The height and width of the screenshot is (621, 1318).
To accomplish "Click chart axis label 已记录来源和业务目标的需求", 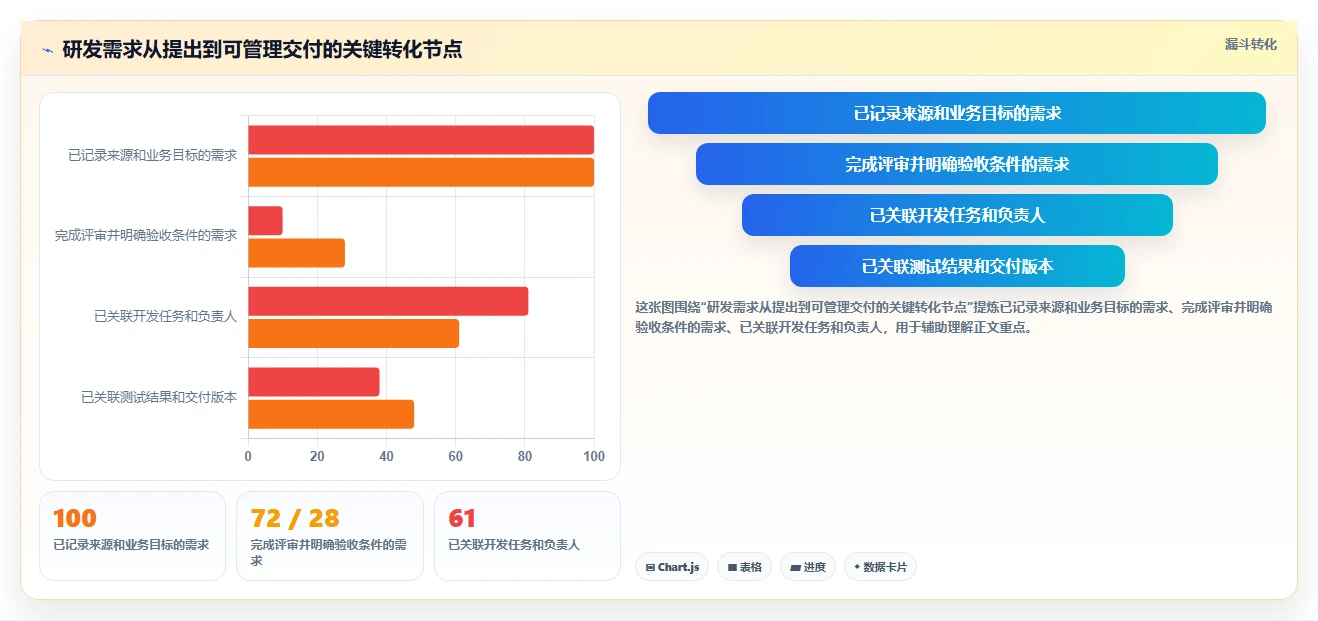I will pyautogui.click(x=153, y=156).
